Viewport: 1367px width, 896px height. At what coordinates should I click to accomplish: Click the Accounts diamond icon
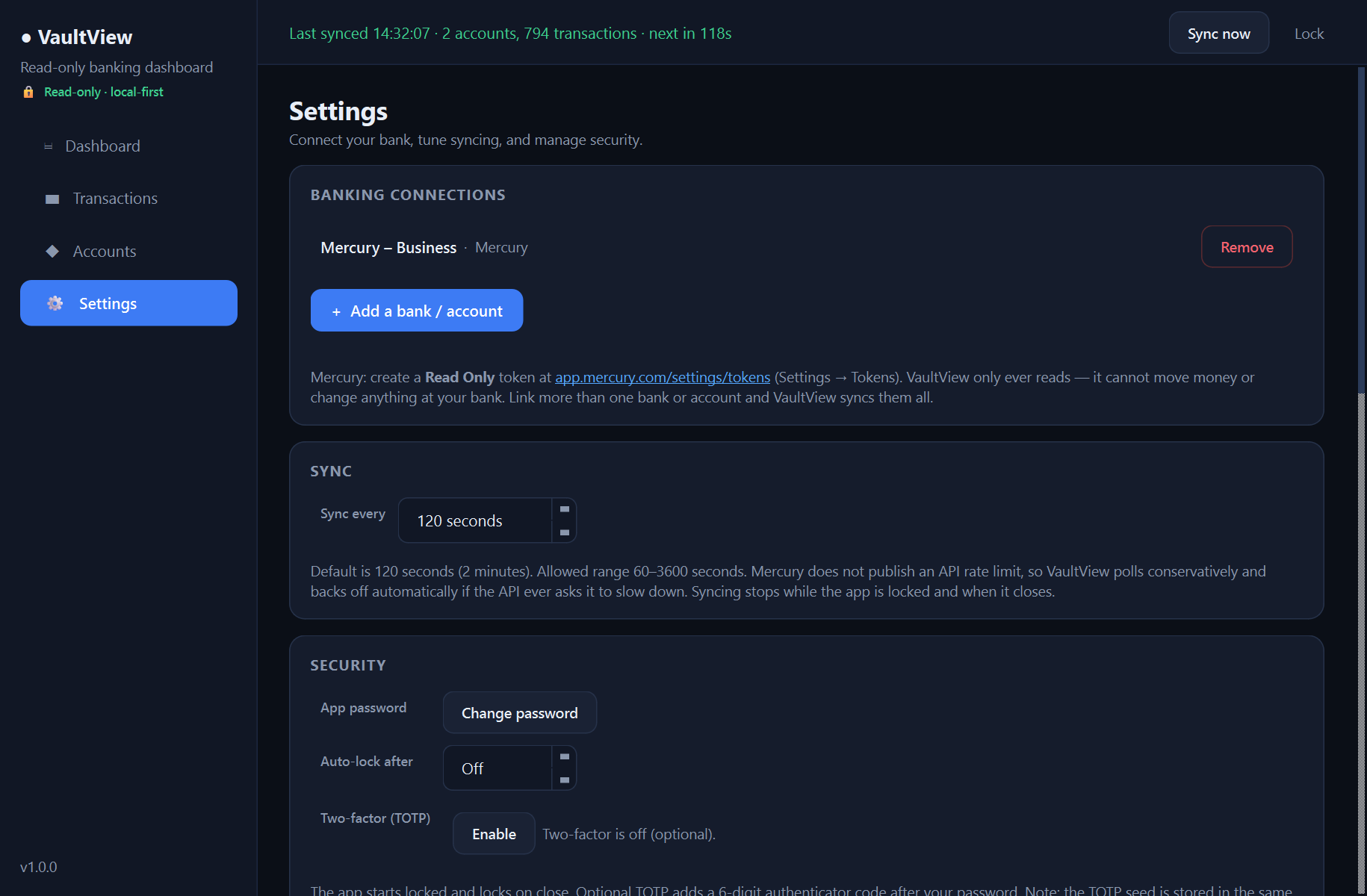(52, 252)
